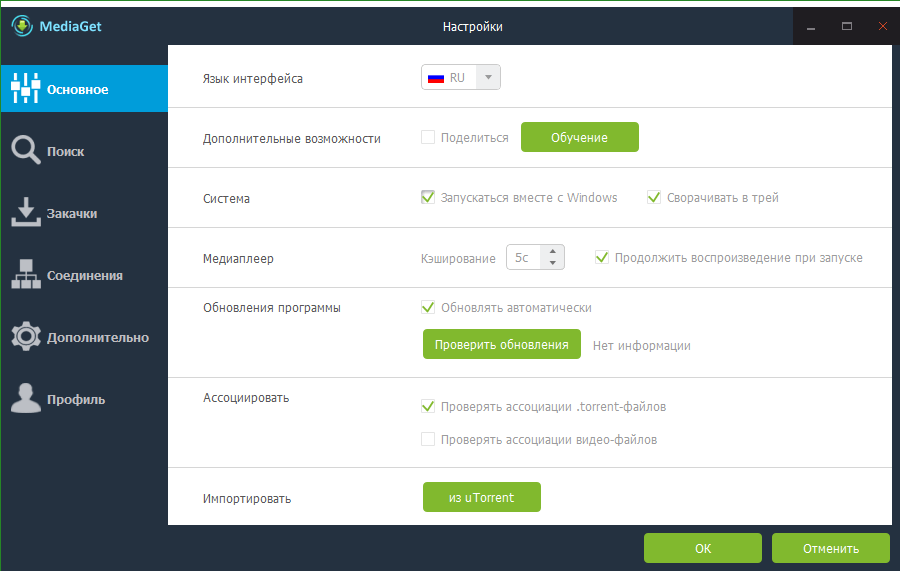Toggle Запускаться вместе с Windows
Image resolution: width=900 pixels, height=571 pixels.
point(428,197)
